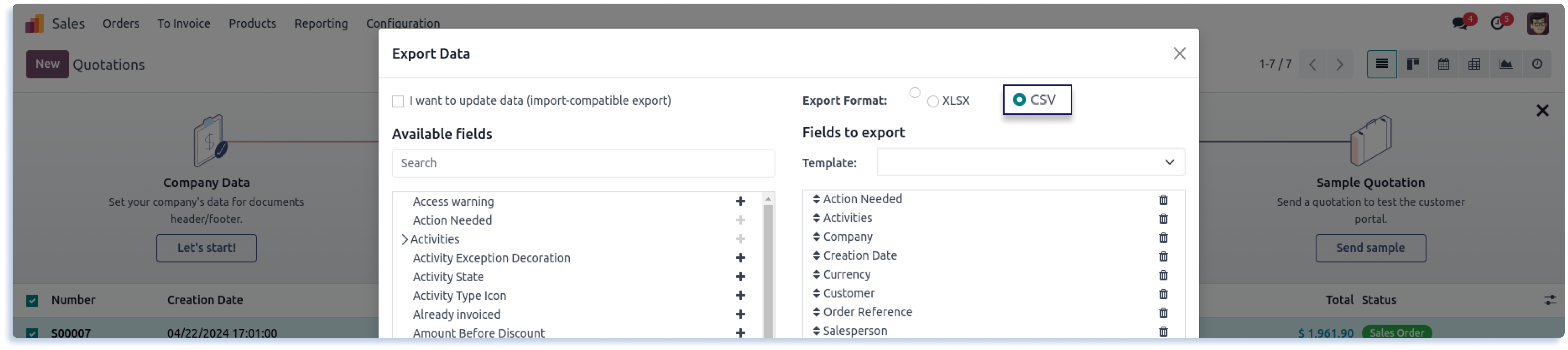Remove Company from export list
Screen dimensions: 1568x350
(1163, 237)
